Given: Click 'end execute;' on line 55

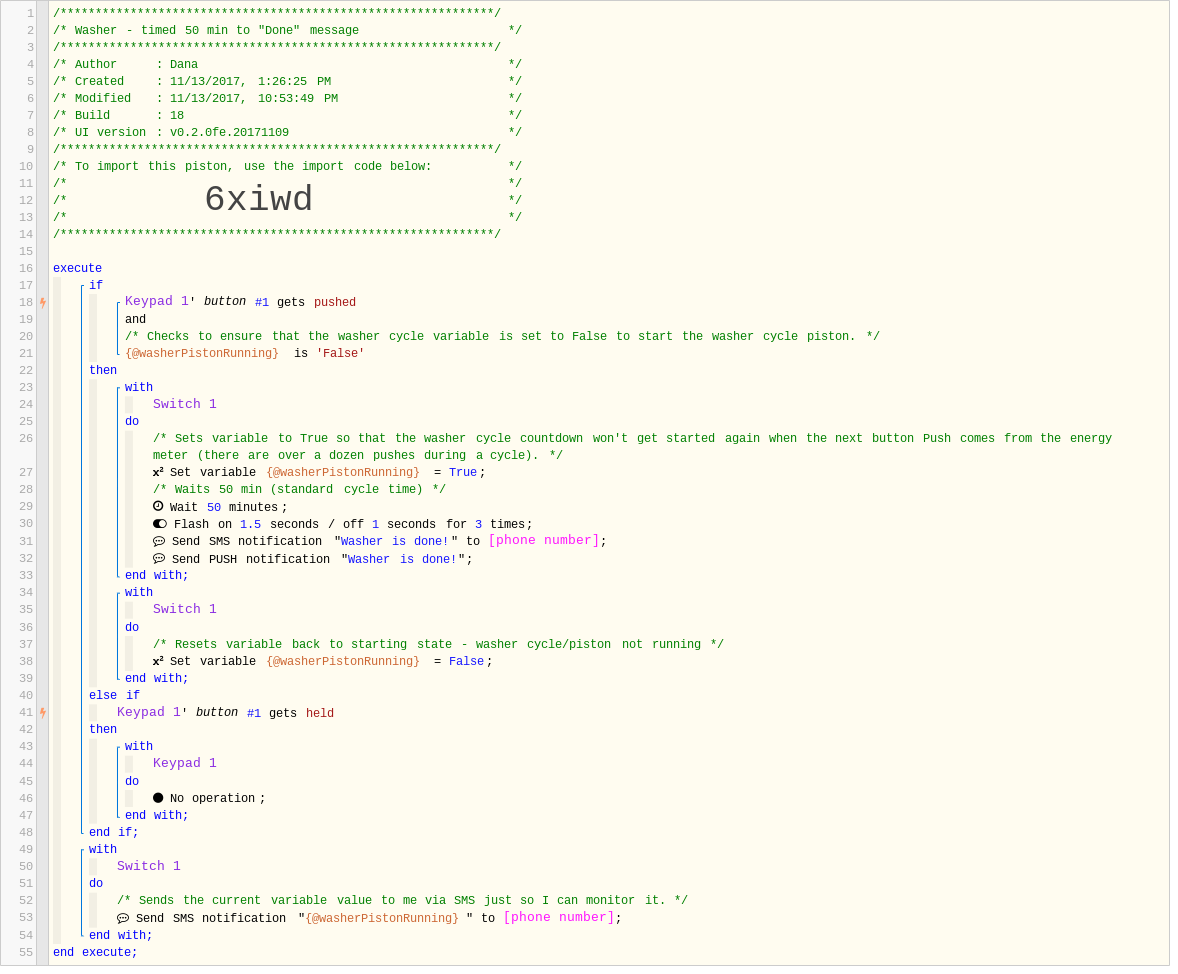Looking at the screenshot, I should coord(95,953).
